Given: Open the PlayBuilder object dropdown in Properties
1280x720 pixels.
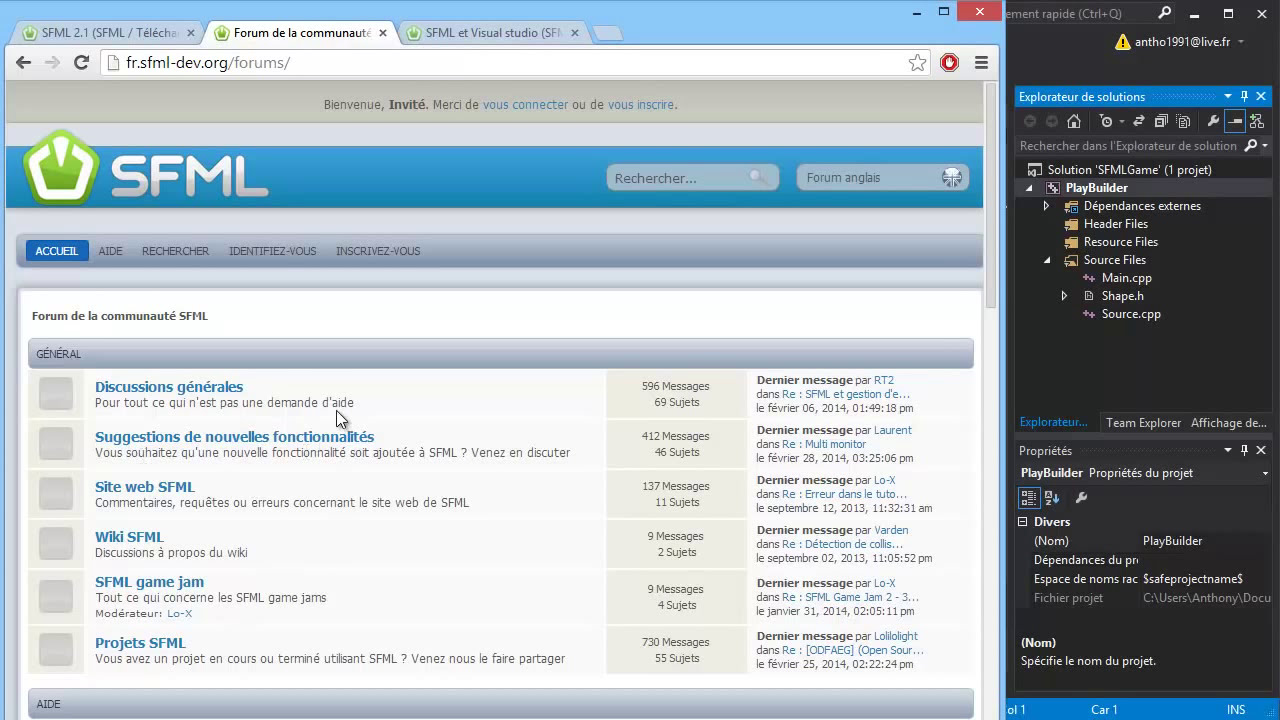Looking at the screenshot, I should (x=1265, y=473).
